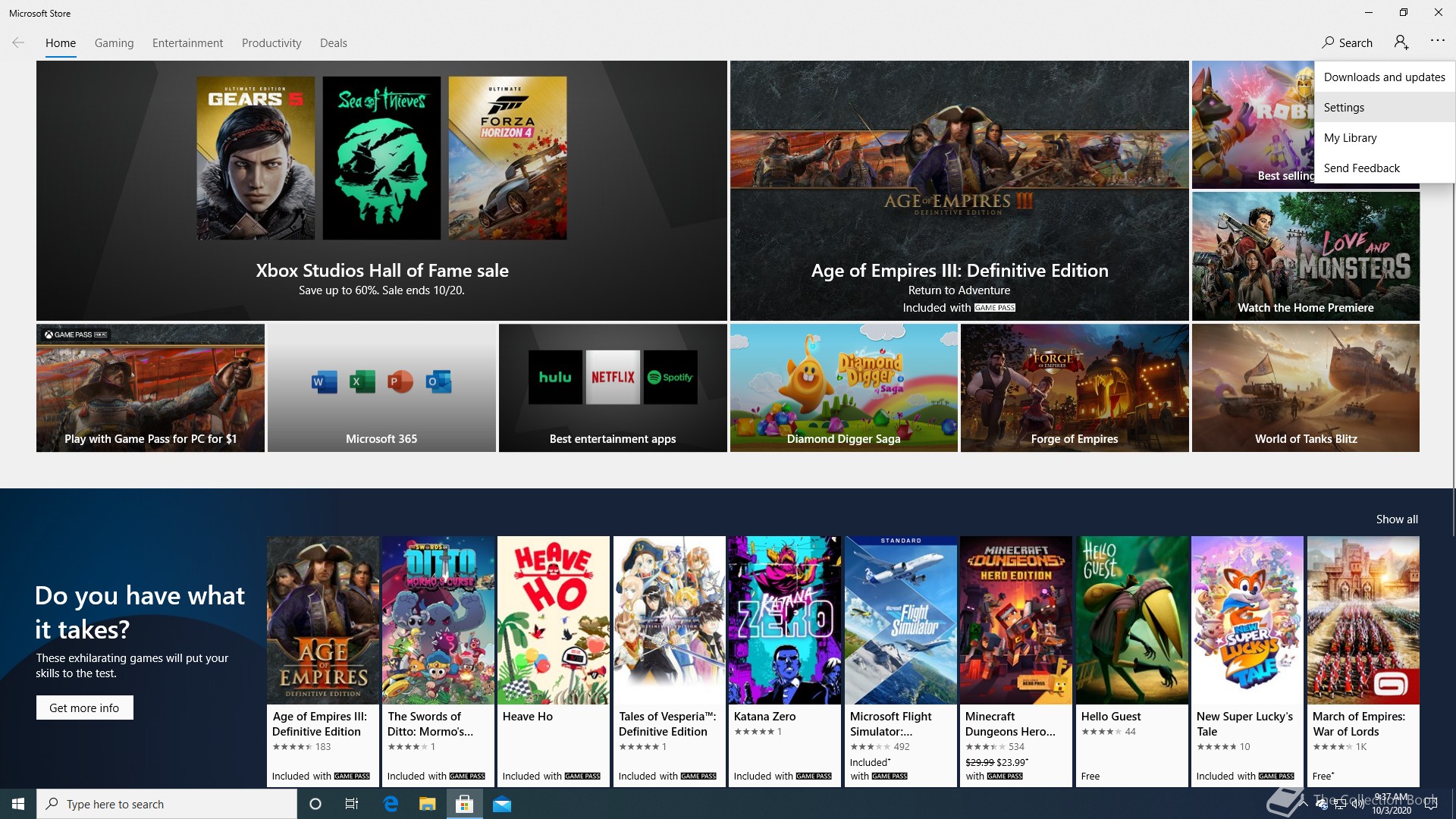Click Show all link
The height and width of the screenshot is (819, 1456).
[1397, 519]
